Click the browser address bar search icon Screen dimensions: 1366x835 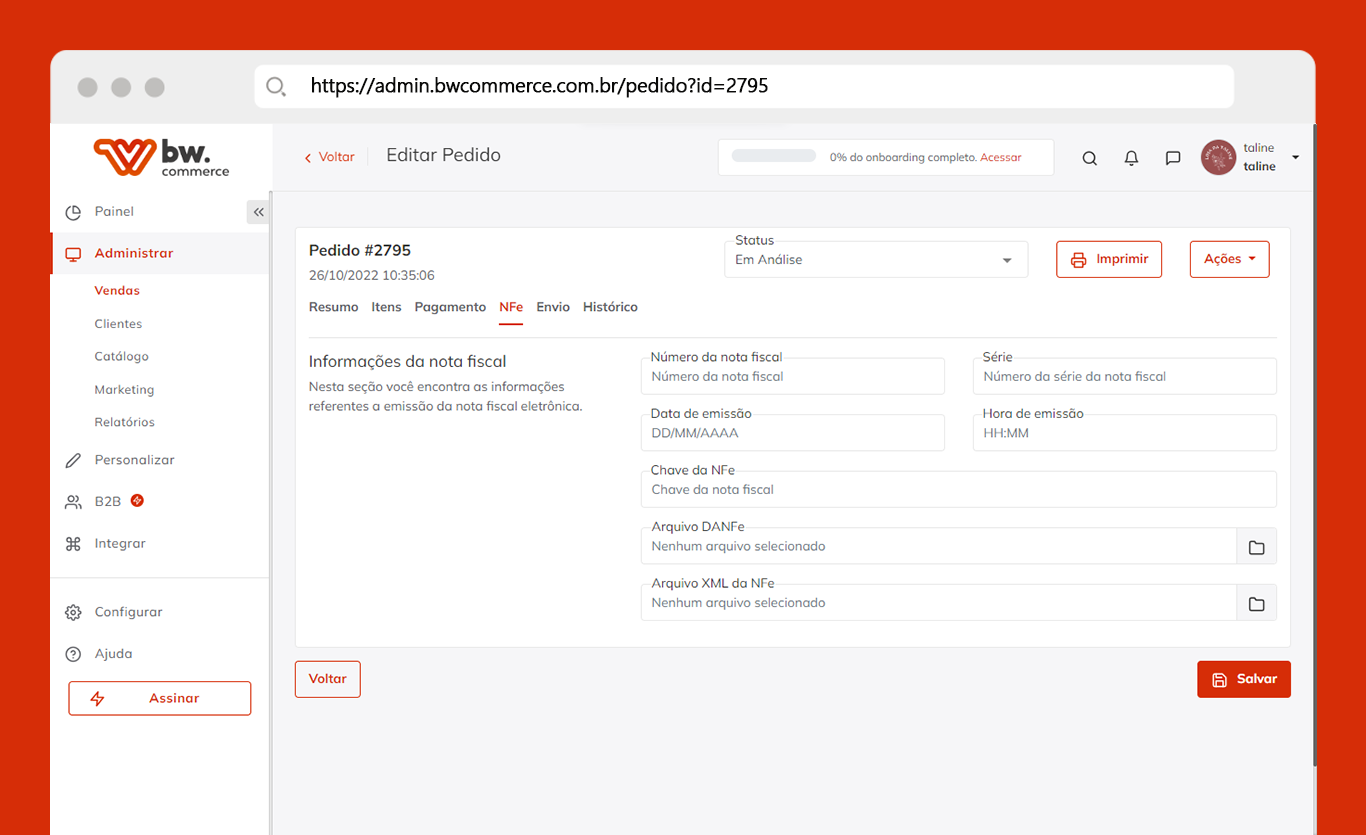pos(276,86)
